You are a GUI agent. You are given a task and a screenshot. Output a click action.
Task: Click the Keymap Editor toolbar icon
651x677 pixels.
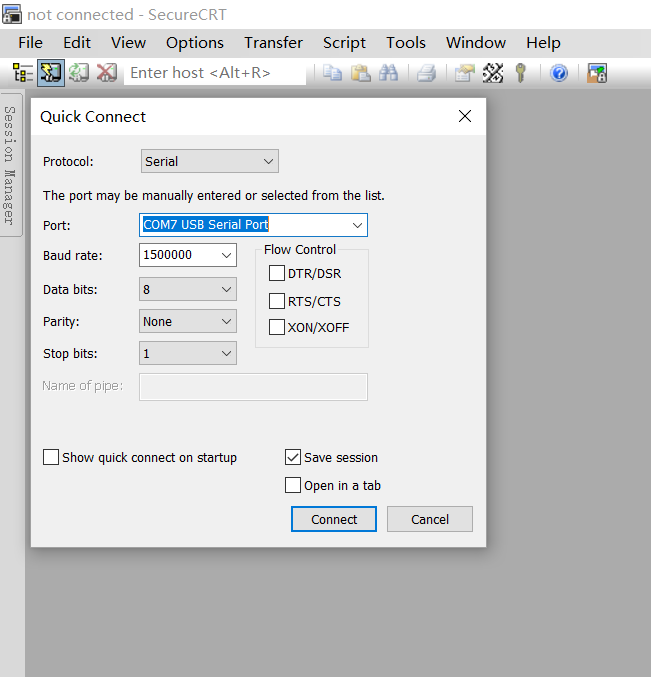click(492, 73)
